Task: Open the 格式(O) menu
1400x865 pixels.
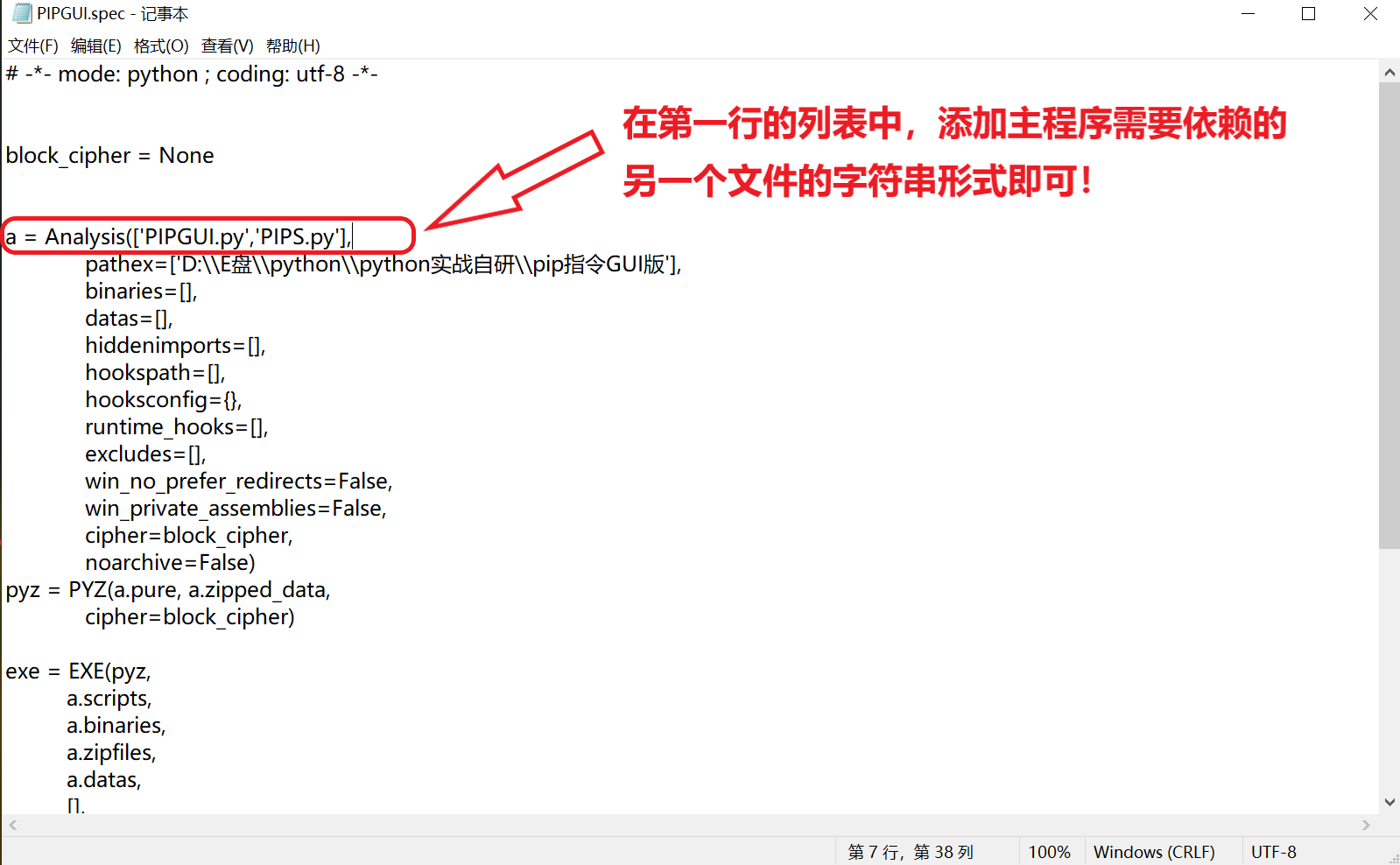Action: [161, 46]
